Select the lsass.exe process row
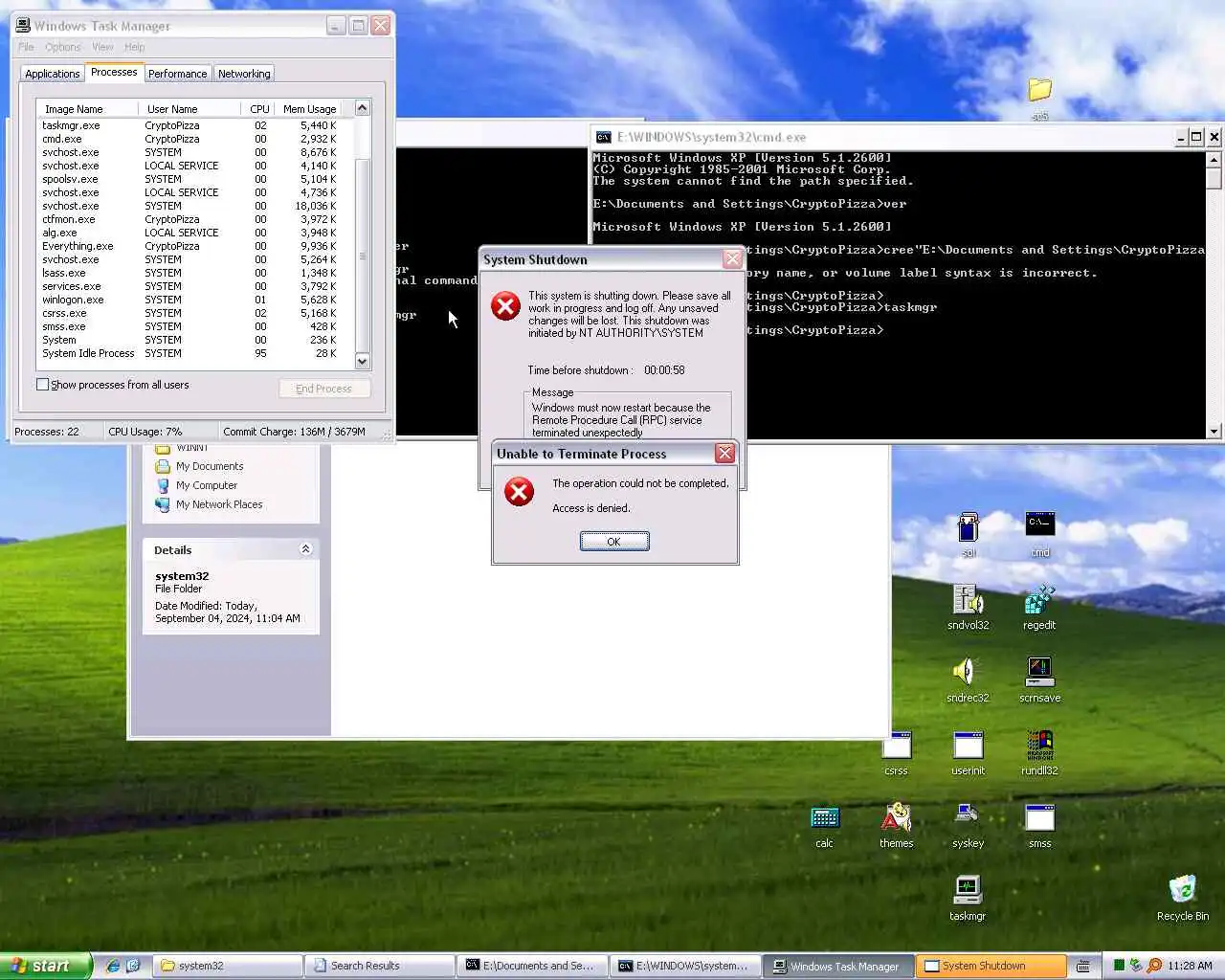 (x=195, y=273)
